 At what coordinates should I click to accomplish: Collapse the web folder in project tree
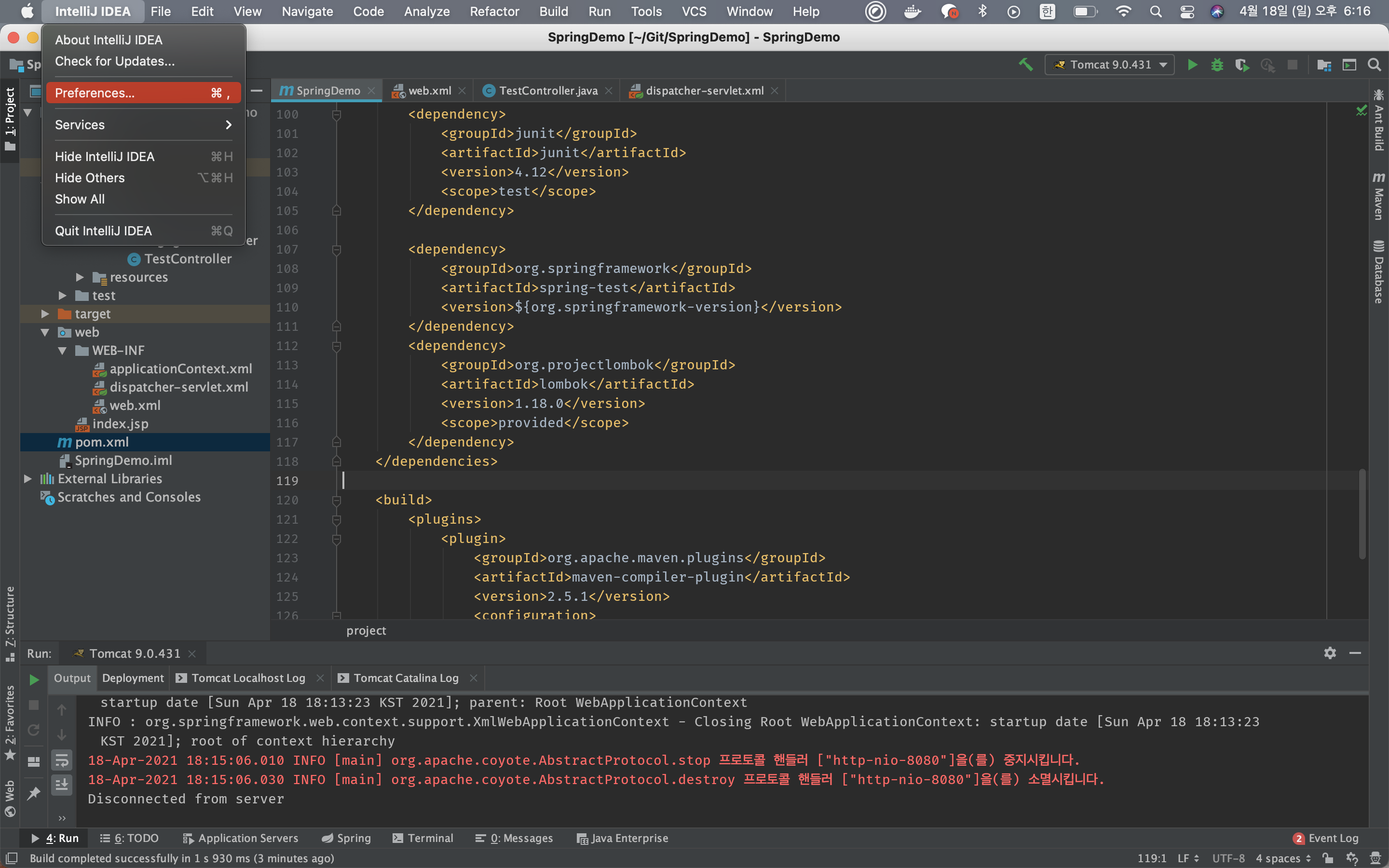(x=45, y=332)
